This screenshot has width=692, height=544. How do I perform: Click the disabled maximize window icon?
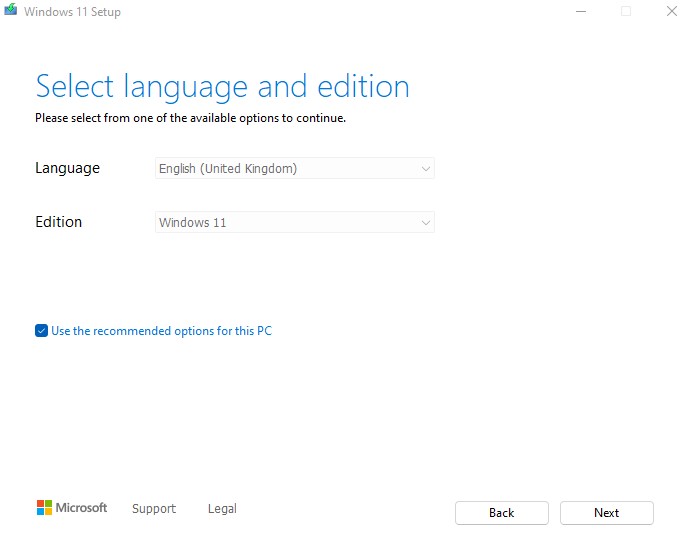(x=626, y=11)
